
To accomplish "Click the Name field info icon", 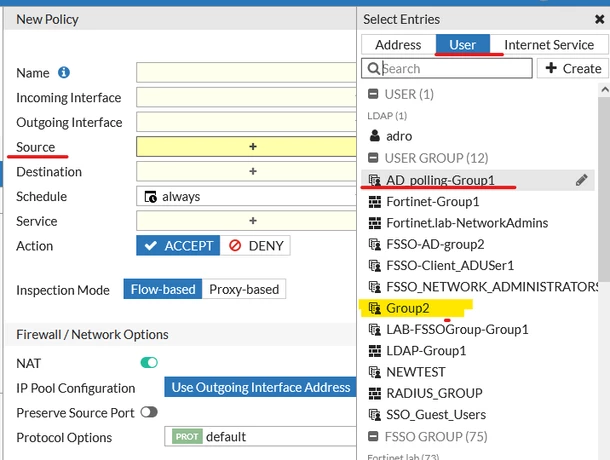I will click(64, 72).
